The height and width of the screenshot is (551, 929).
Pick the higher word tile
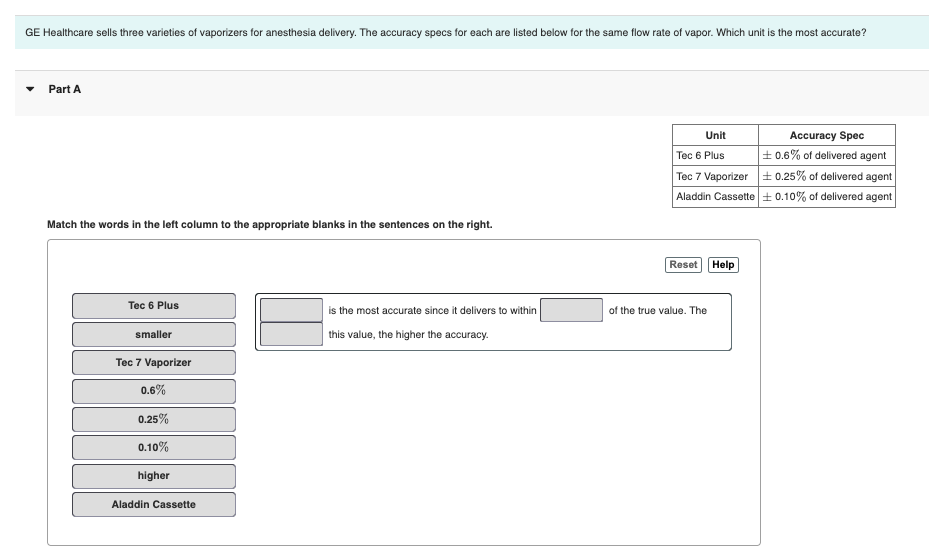[x=153, y=476]
